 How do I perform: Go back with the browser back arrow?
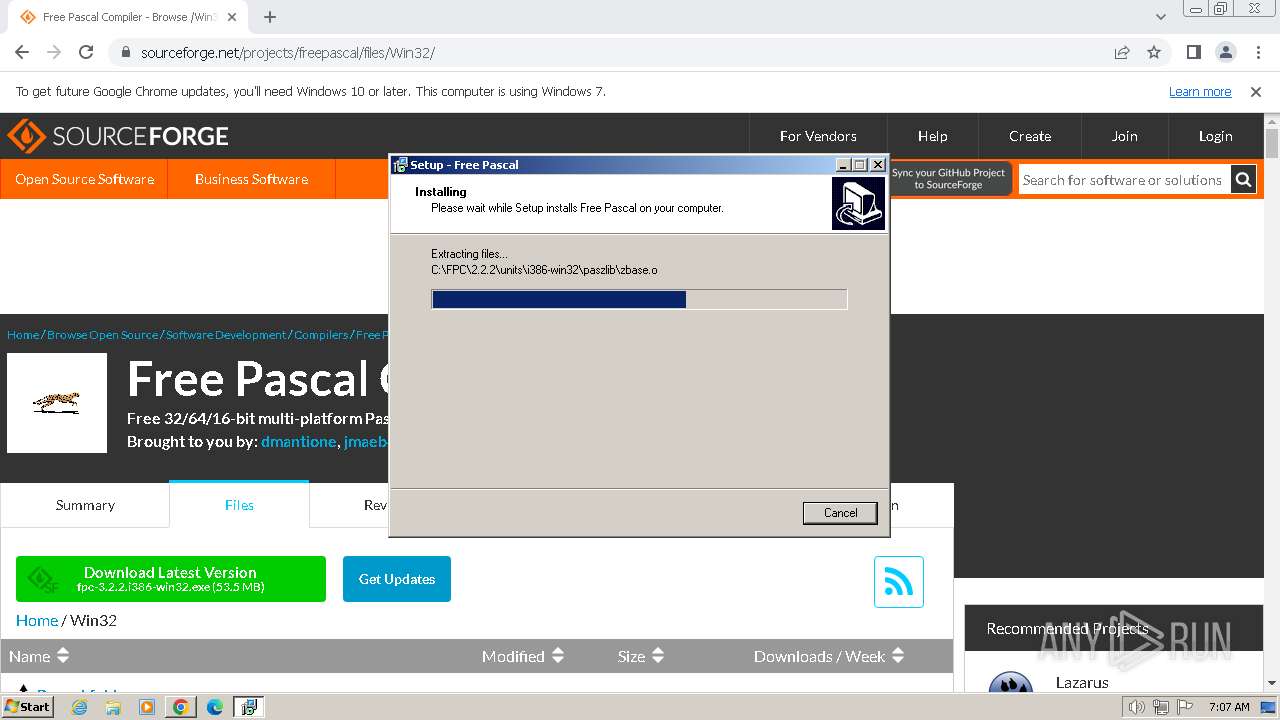22,52
